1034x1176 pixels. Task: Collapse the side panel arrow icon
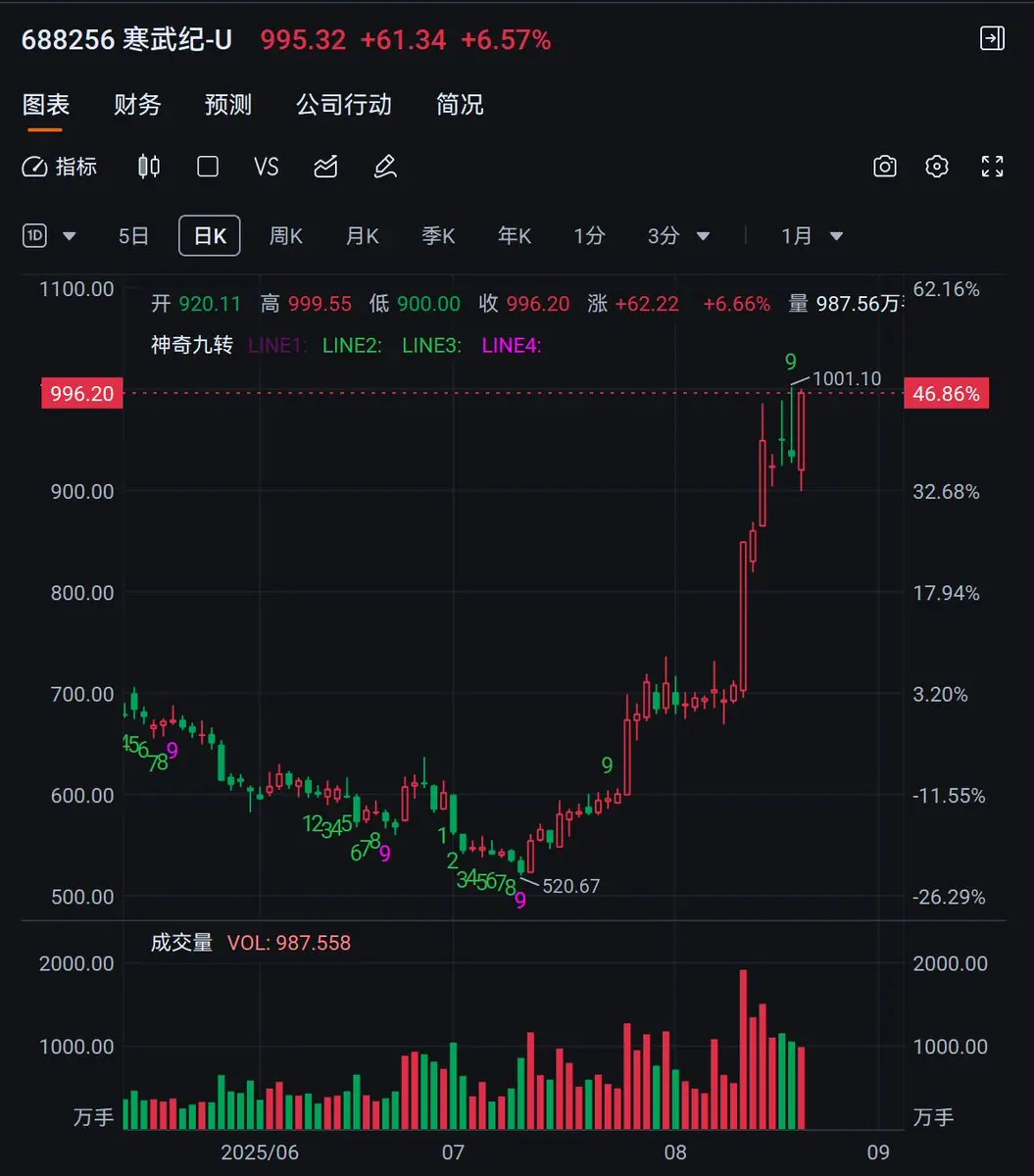coord(993,39)
